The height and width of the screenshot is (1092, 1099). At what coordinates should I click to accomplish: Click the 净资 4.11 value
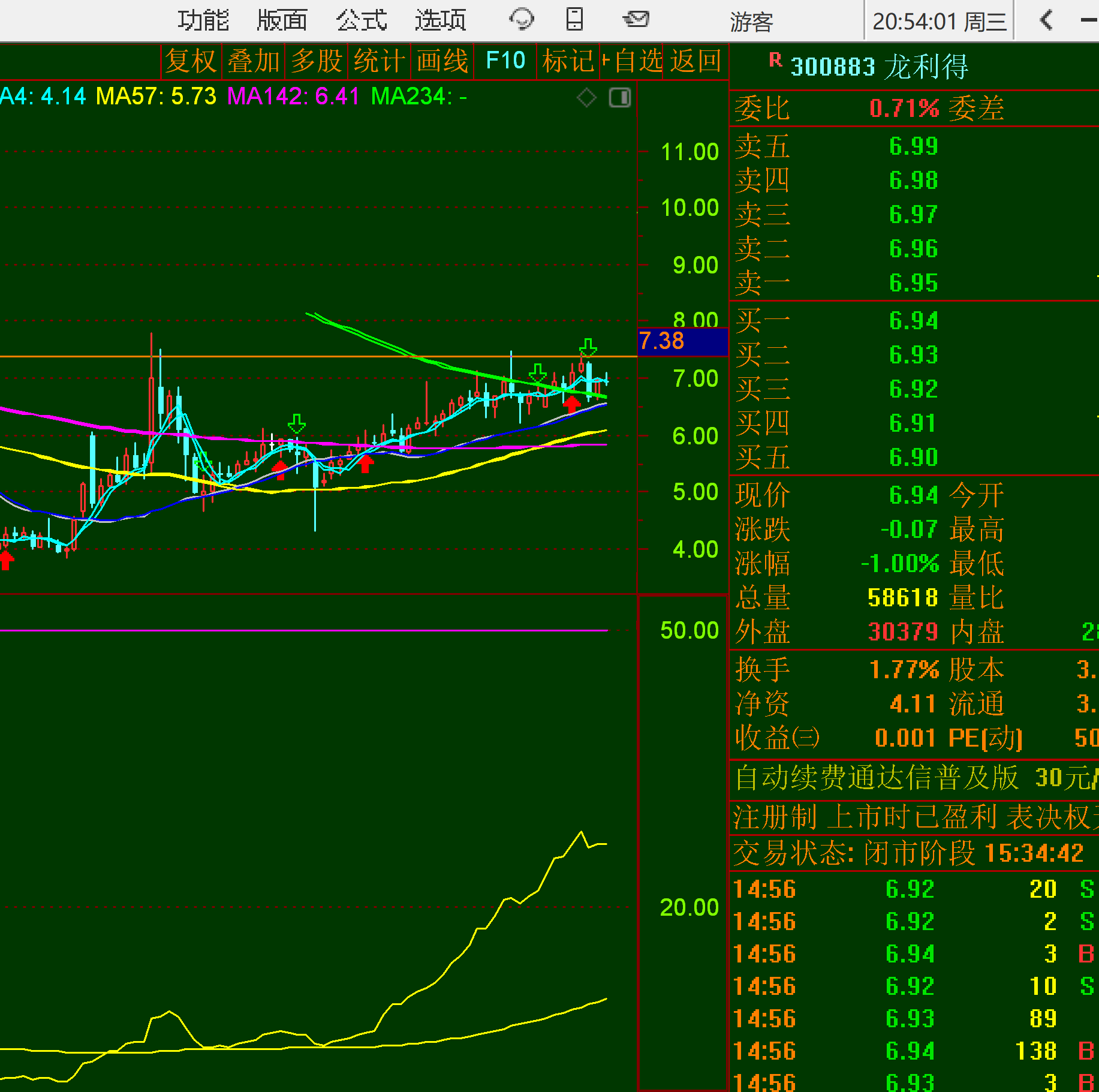pyautogui.click(x=913, y=704)
